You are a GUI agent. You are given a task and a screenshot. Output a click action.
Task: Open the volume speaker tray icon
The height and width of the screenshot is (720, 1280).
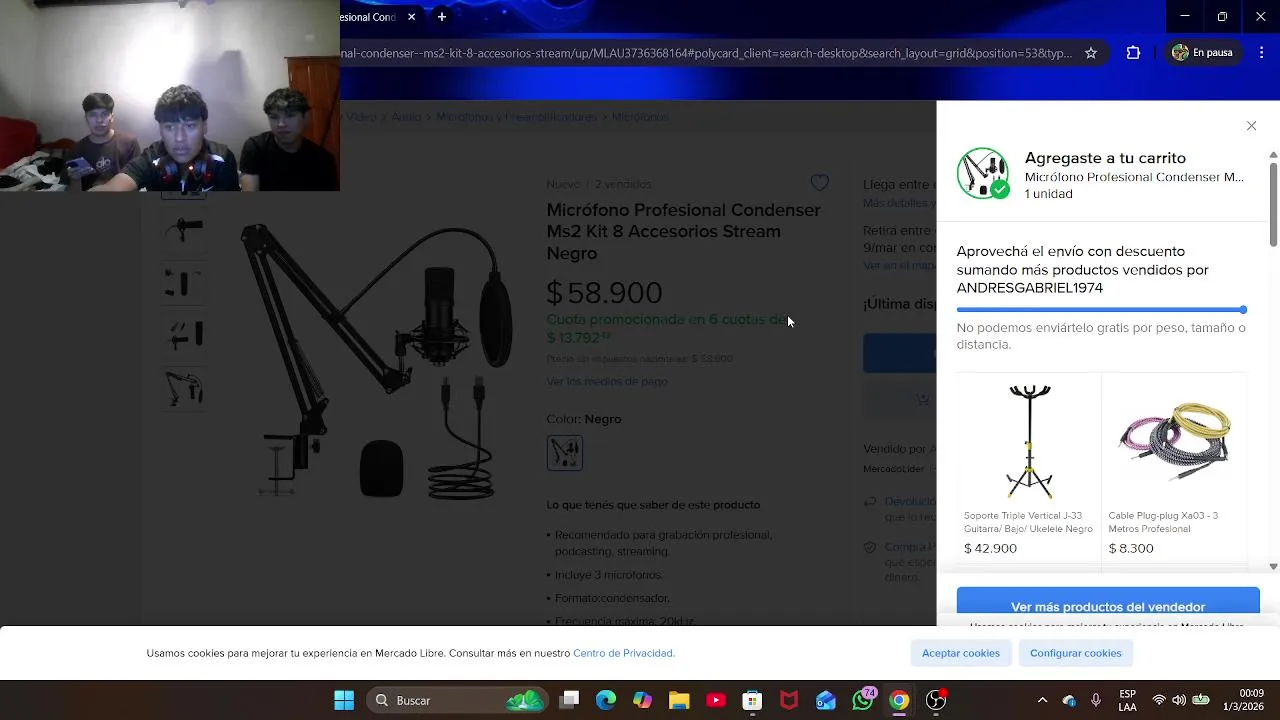(x=1179, y=700)
